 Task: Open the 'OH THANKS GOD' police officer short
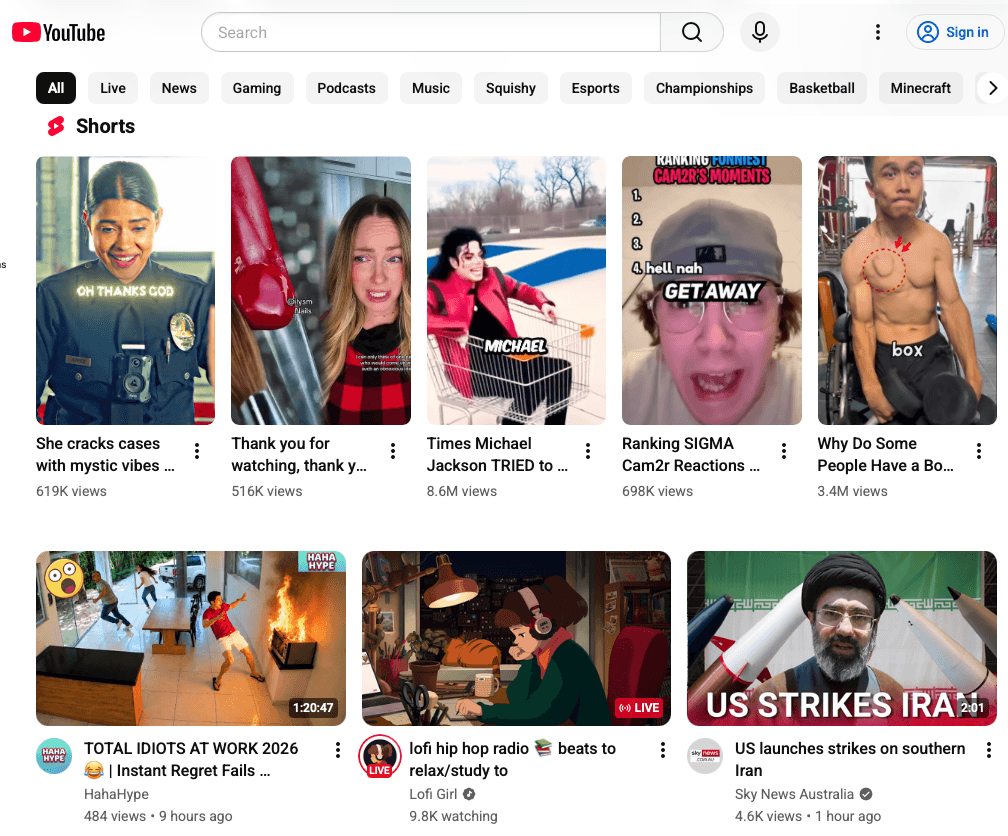[x=125, y=290]
